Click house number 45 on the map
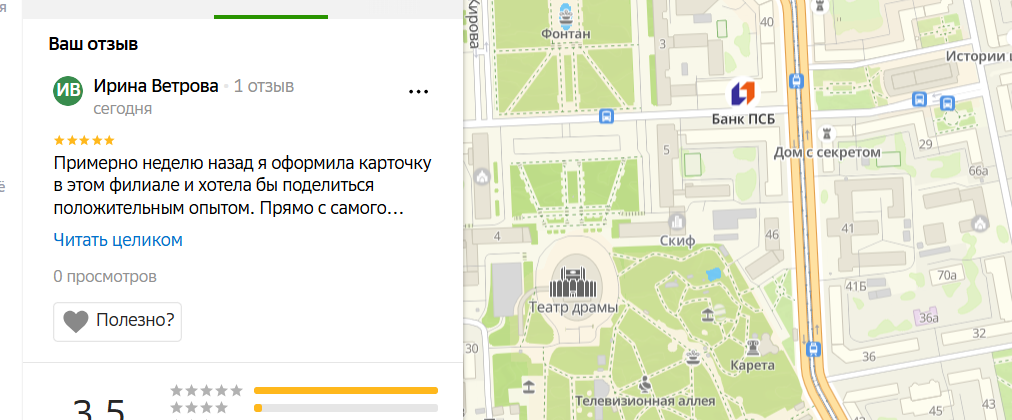Screen dimensions: 1012x420 coord(935,410)
